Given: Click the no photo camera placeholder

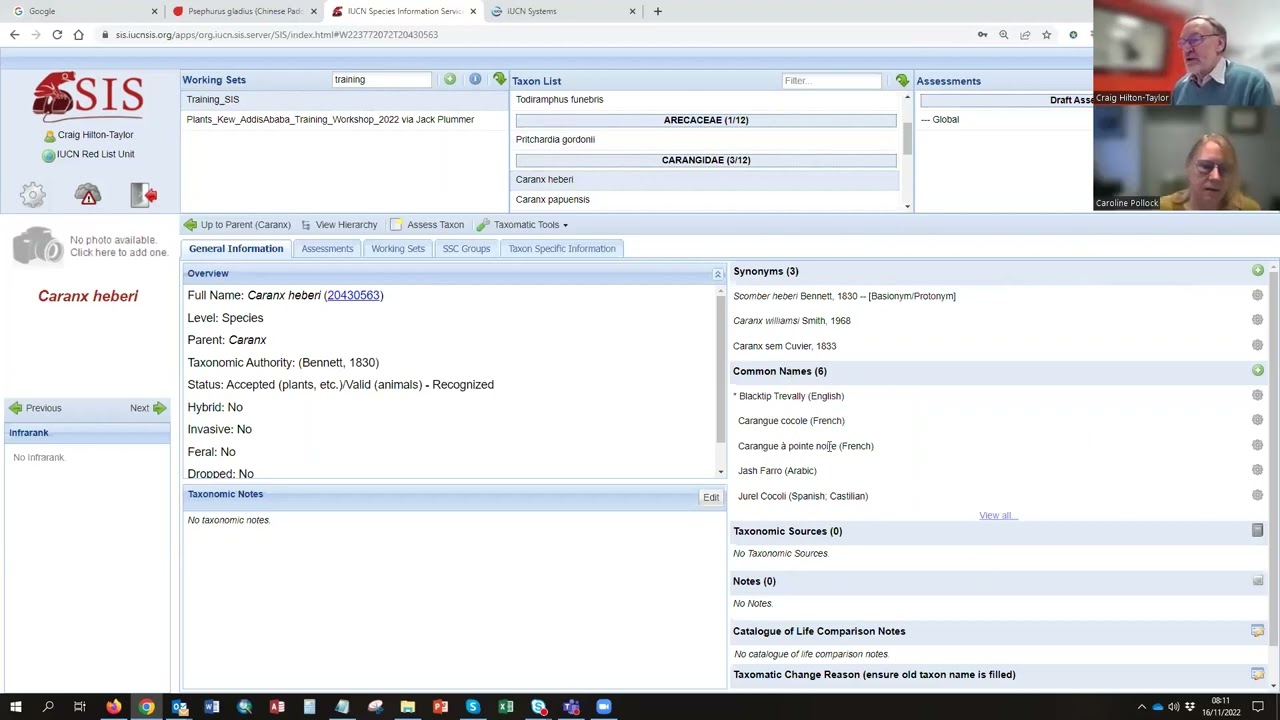Looking at the screenshot, I should (37, 245).
